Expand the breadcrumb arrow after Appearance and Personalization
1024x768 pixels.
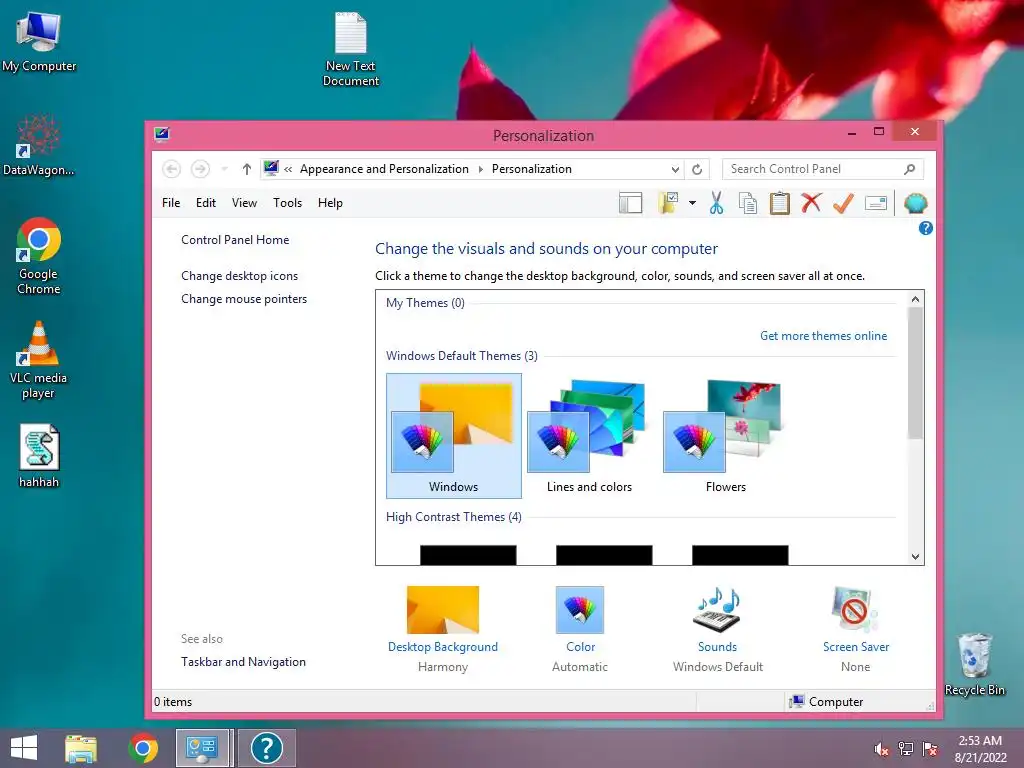point(481,169)
